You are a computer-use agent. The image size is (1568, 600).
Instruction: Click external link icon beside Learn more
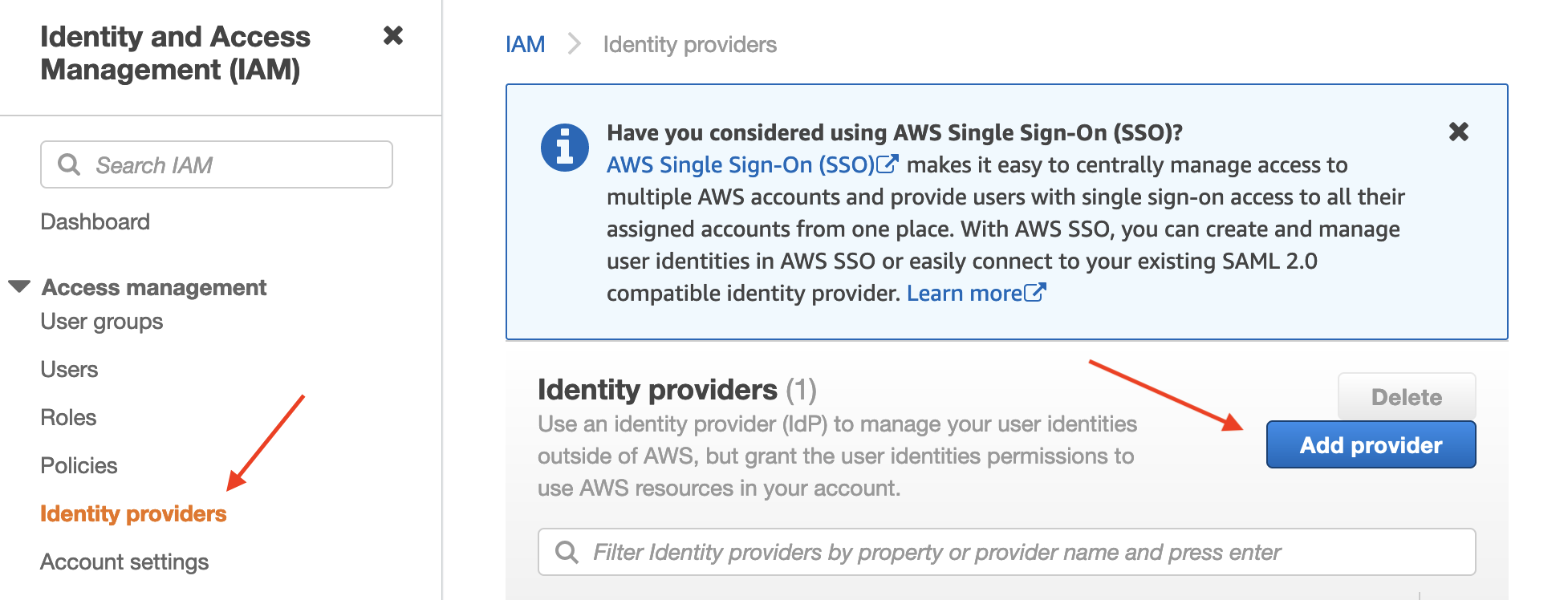click(1035, 293)
